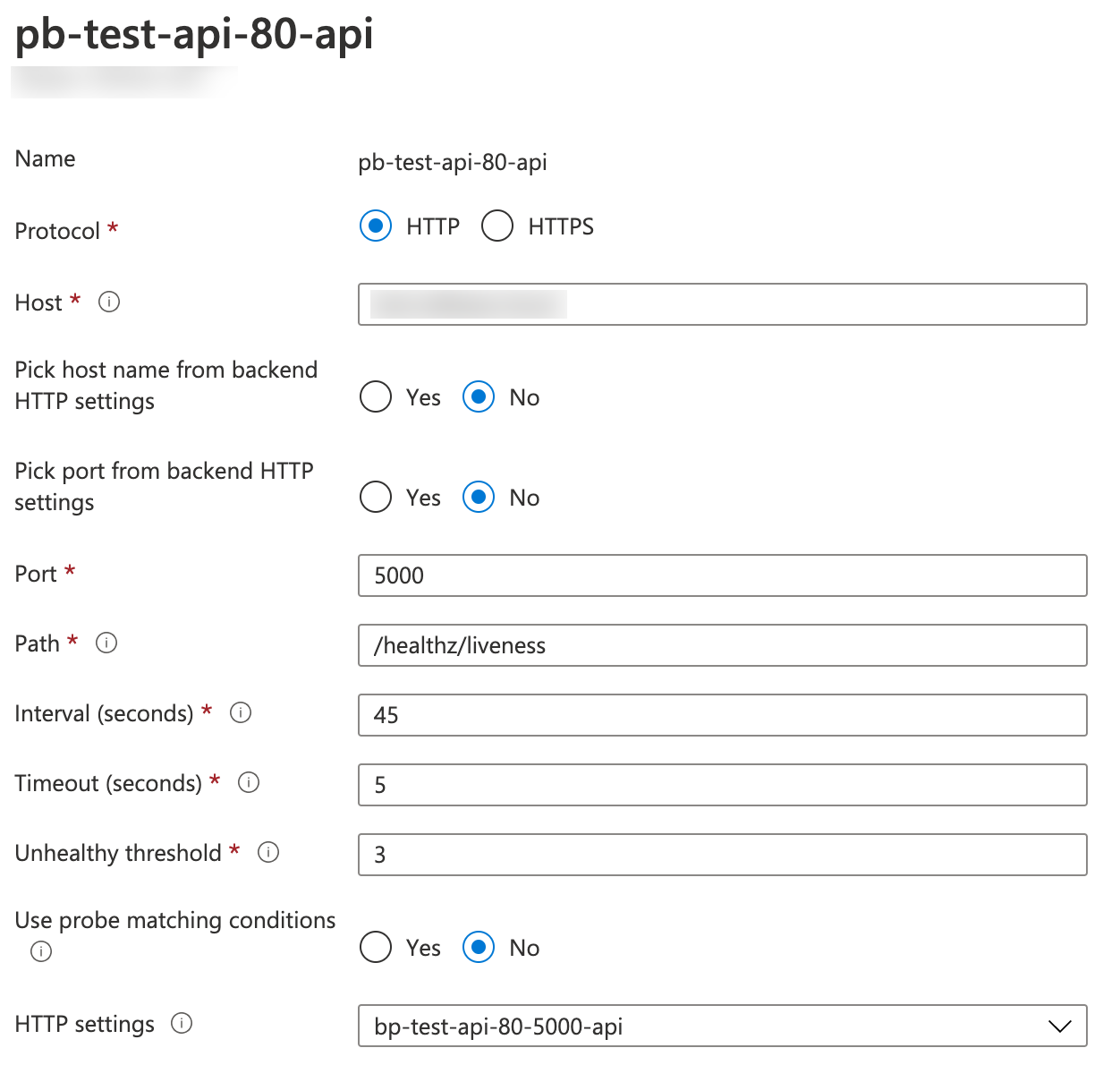Set Use probe matching conditions to Yes
This screenshot has height=1065, width=1120.
(376, 947)
